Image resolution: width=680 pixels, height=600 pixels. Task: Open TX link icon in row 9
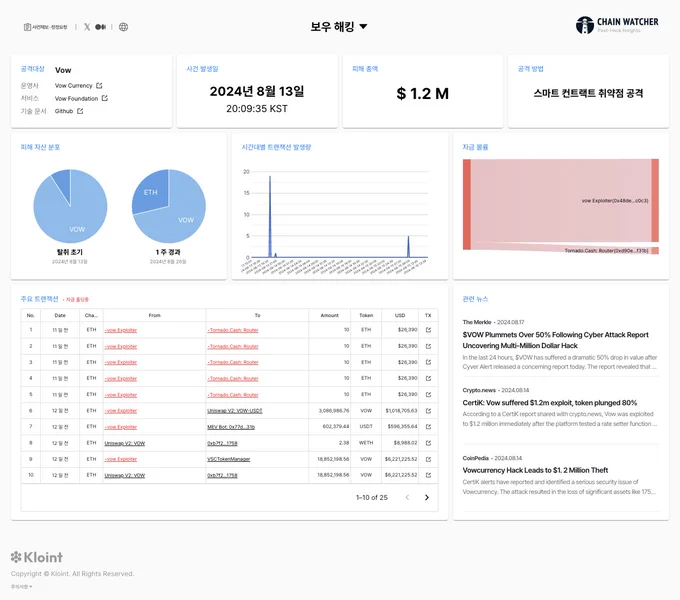(428, 459)
